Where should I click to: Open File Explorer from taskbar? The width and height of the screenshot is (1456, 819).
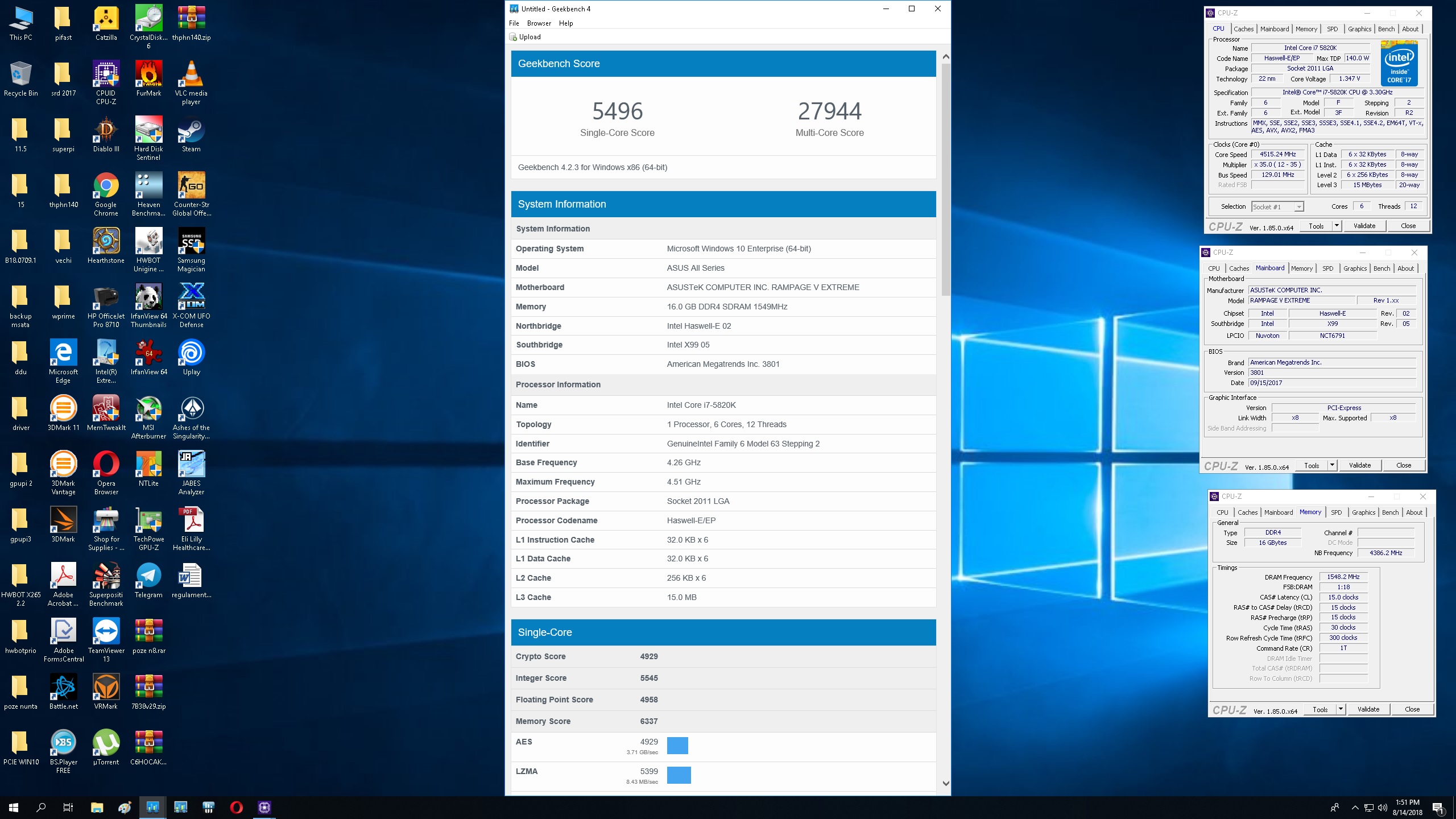point(97,807)
